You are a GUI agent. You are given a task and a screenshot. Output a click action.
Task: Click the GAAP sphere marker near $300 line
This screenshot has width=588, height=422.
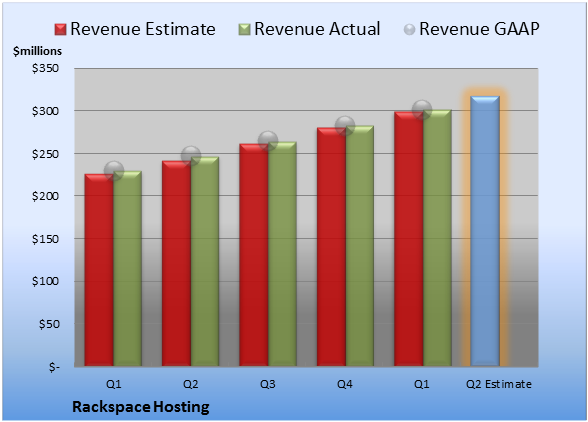422,110
